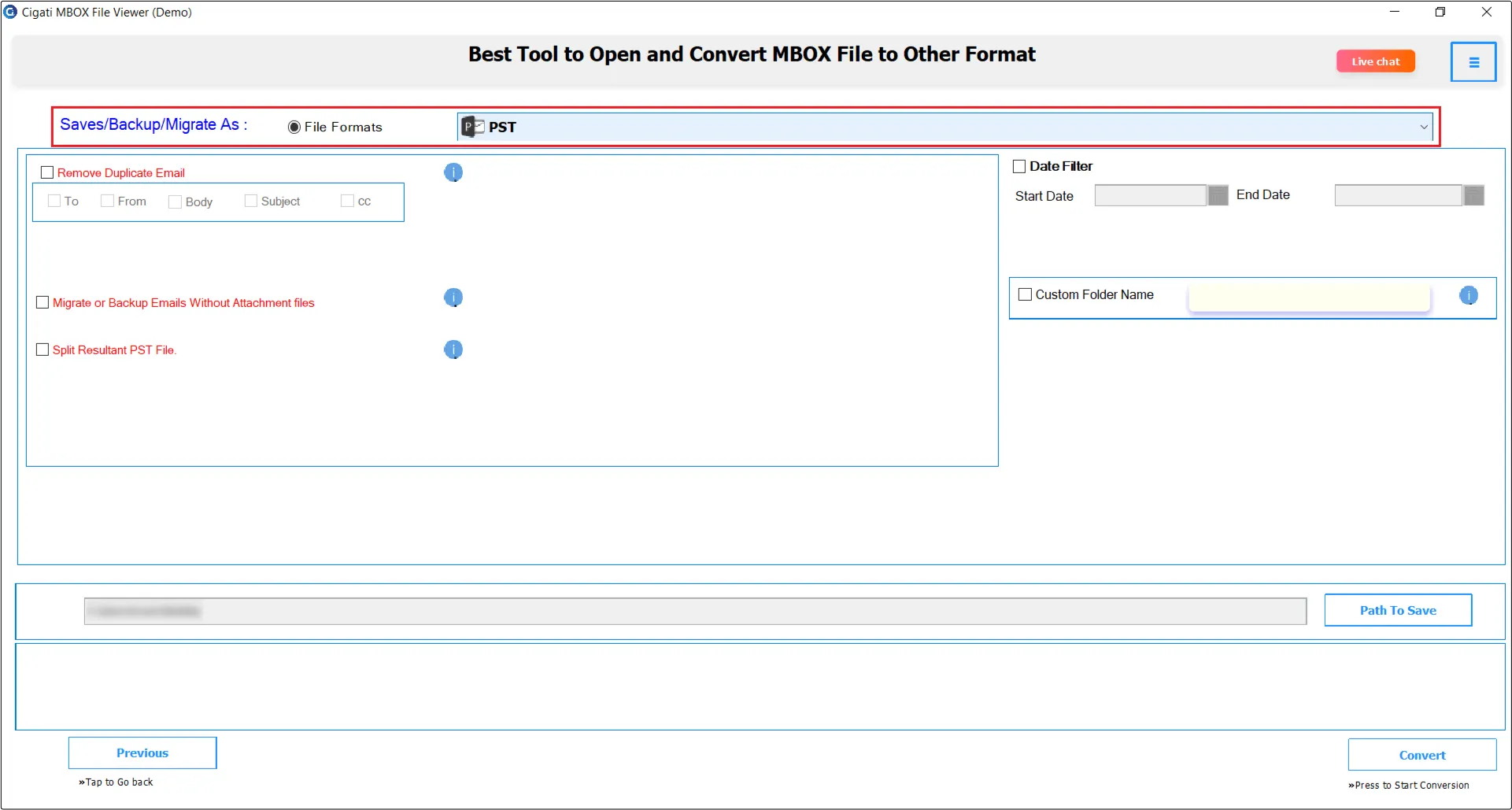
Task: Tick the cc duplicate filter checkbox
Action: [347, 201]
